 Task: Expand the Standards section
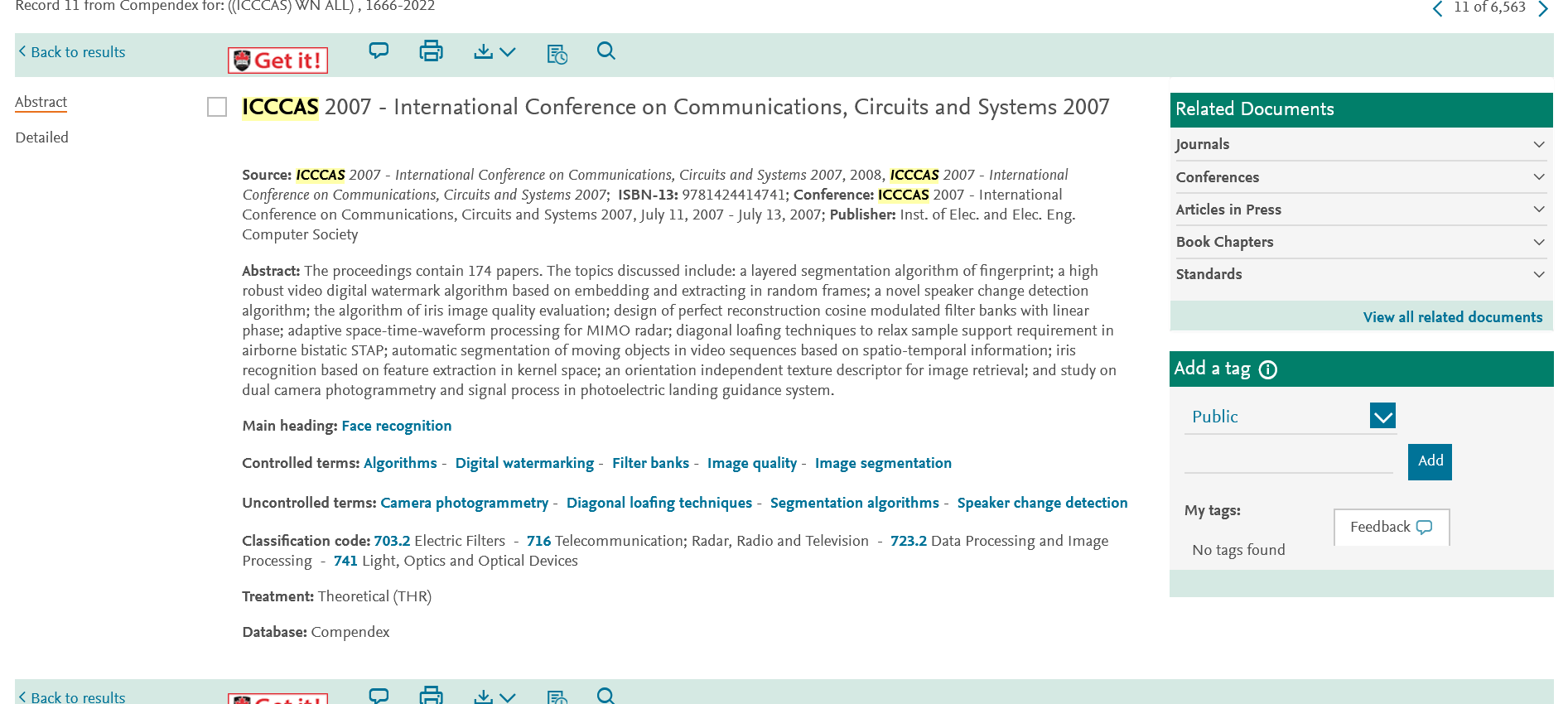(x=1361, y=274)
